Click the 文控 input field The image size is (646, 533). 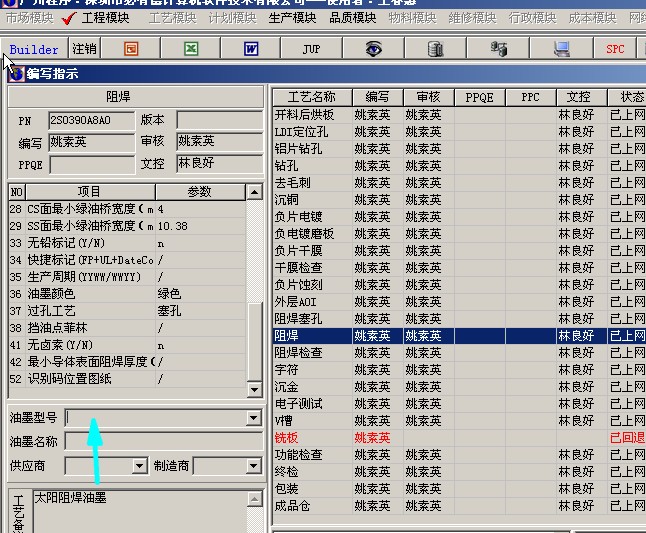(220, 164)
